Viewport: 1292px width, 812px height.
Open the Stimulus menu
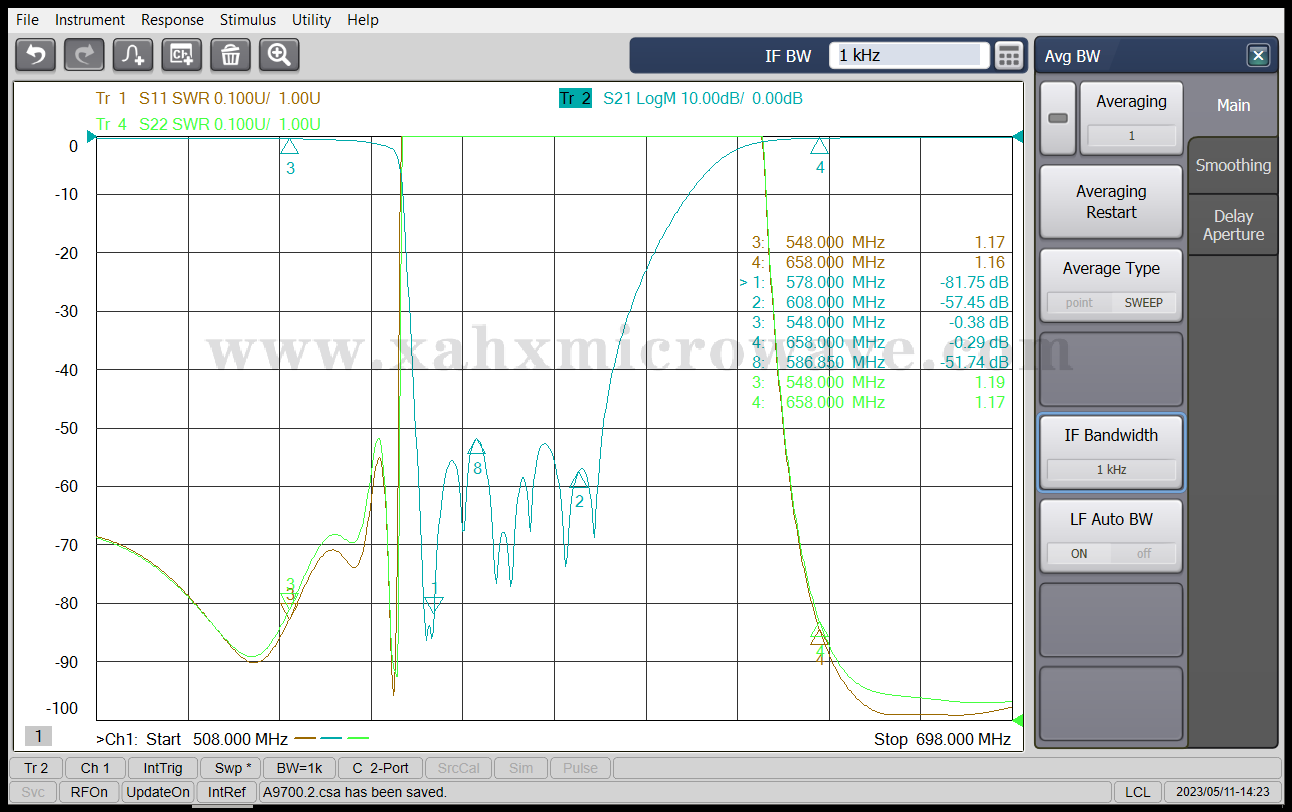(x=248, y=20)
